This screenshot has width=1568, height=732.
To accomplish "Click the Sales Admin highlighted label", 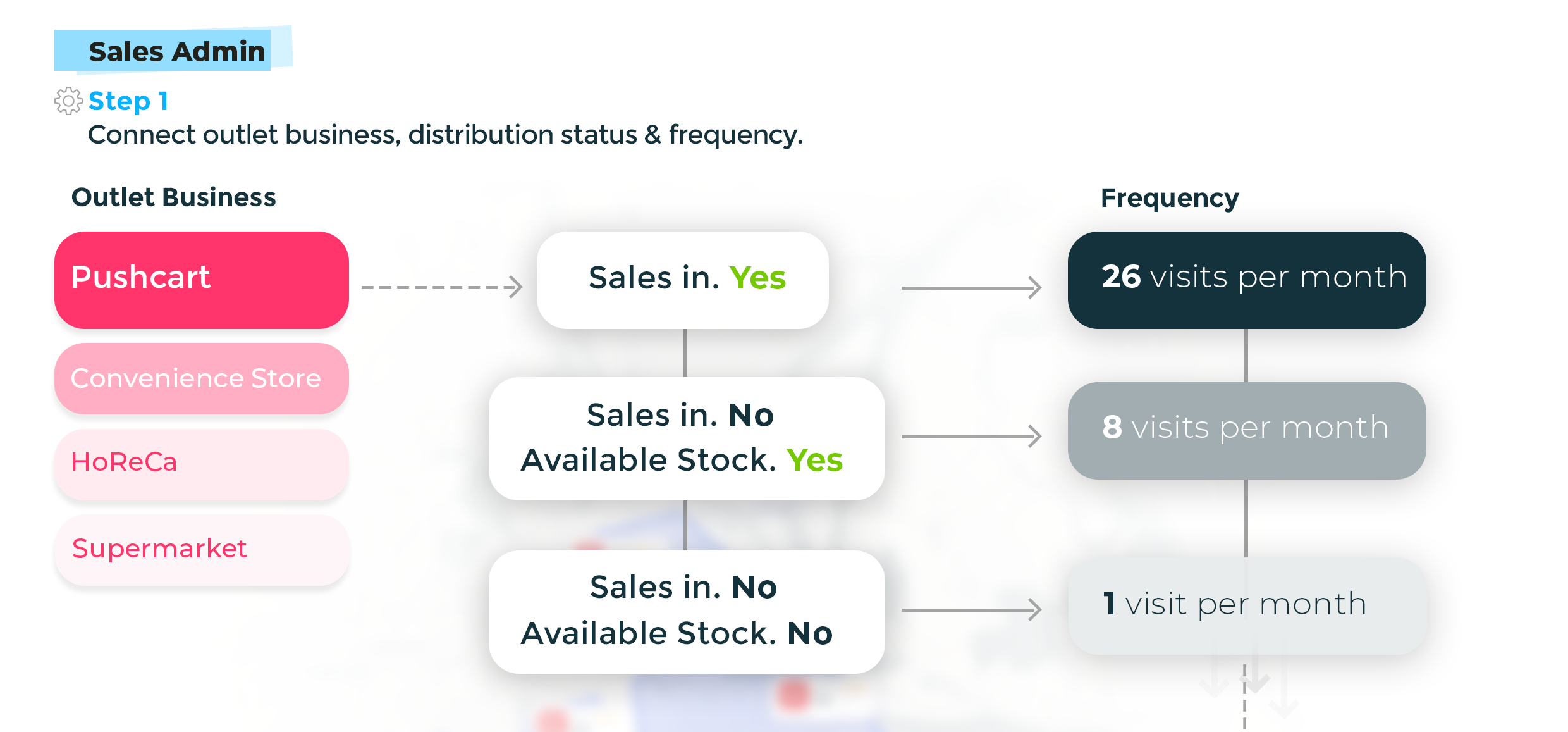I will 176,51.
